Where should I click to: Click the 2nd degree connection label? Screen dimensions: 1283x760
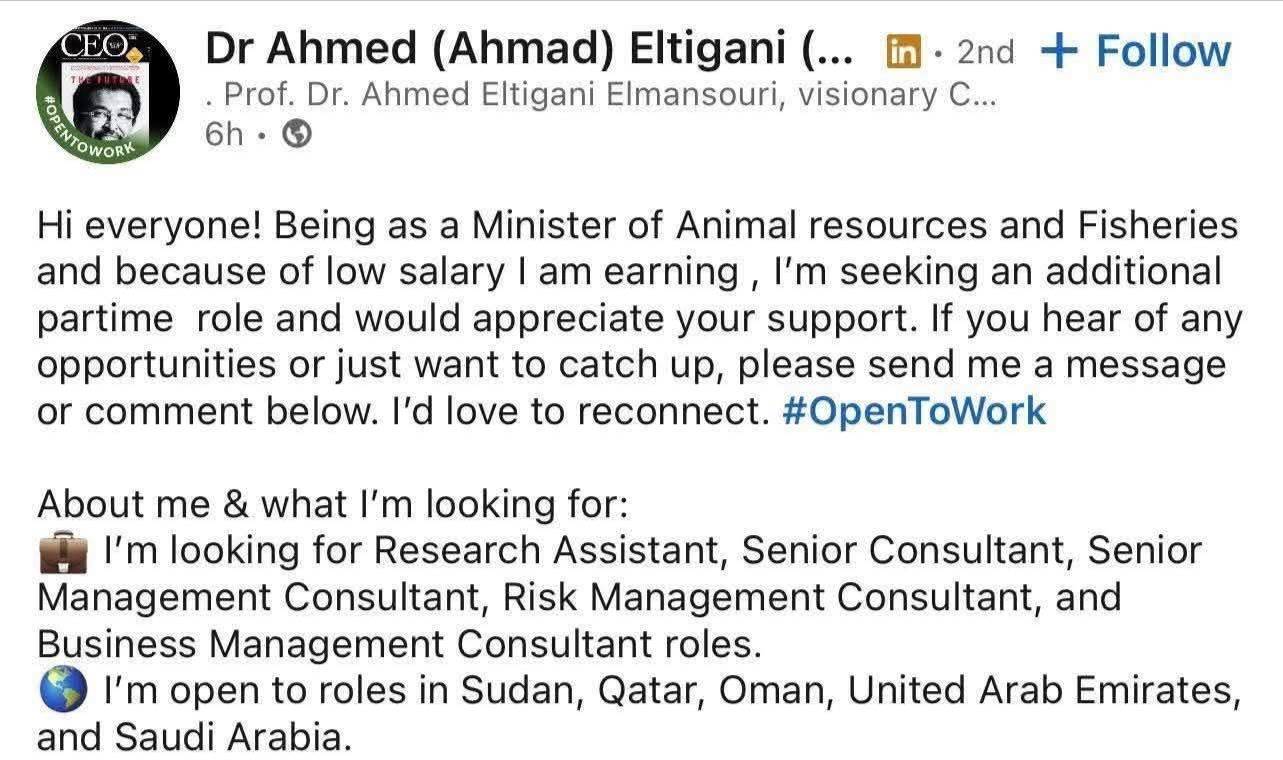(x=984, y=52)
